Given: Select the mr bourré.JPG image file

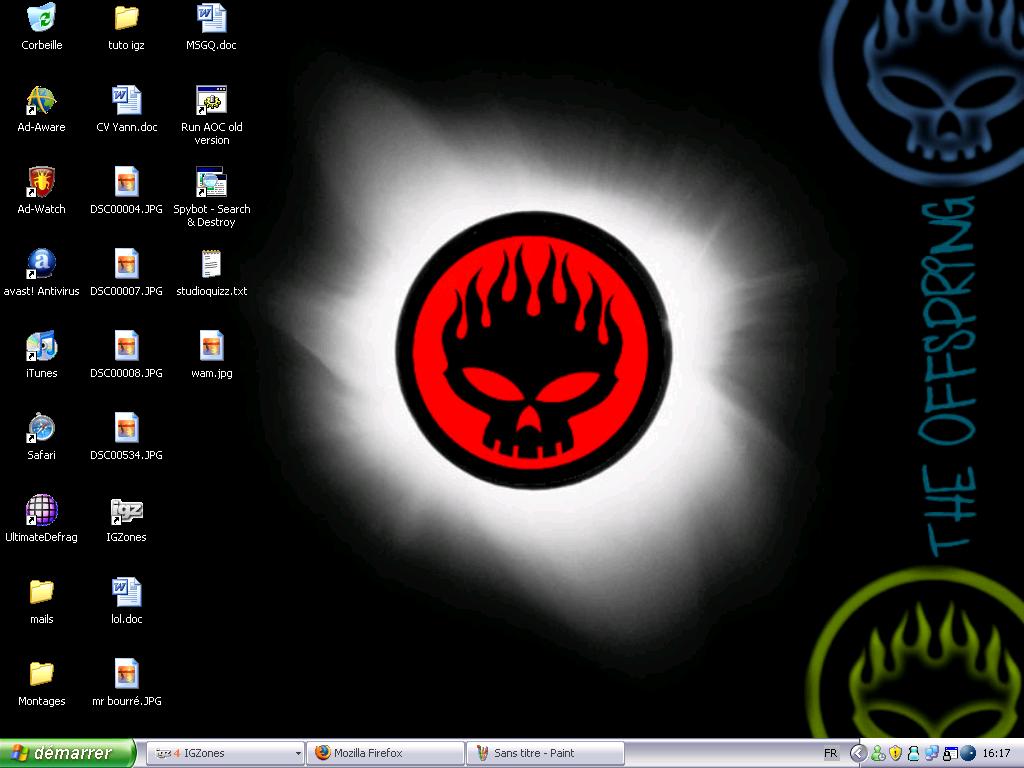Looking at the screenshot, I should (126, 682).
